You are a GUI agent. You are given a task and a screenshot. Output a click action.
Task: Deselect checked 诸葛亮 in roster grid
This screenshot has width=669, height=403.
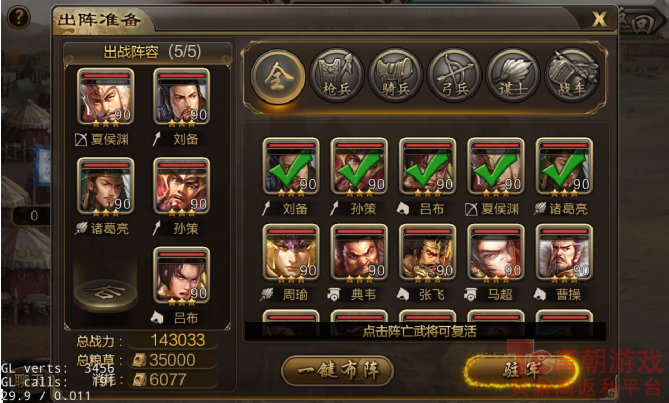click(x=564, y=167)
